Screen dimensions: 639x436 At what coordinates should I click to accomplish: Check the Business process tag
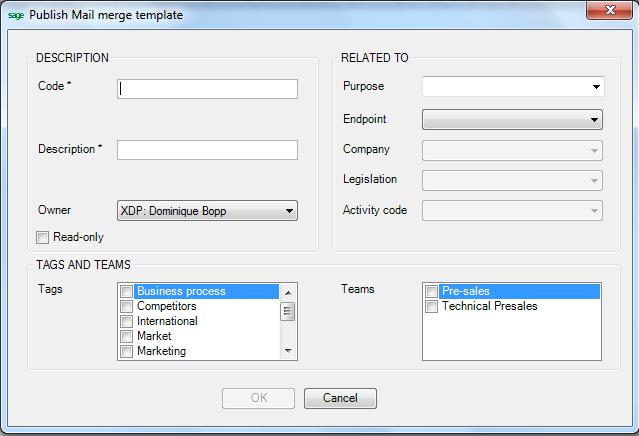[127, 292]
